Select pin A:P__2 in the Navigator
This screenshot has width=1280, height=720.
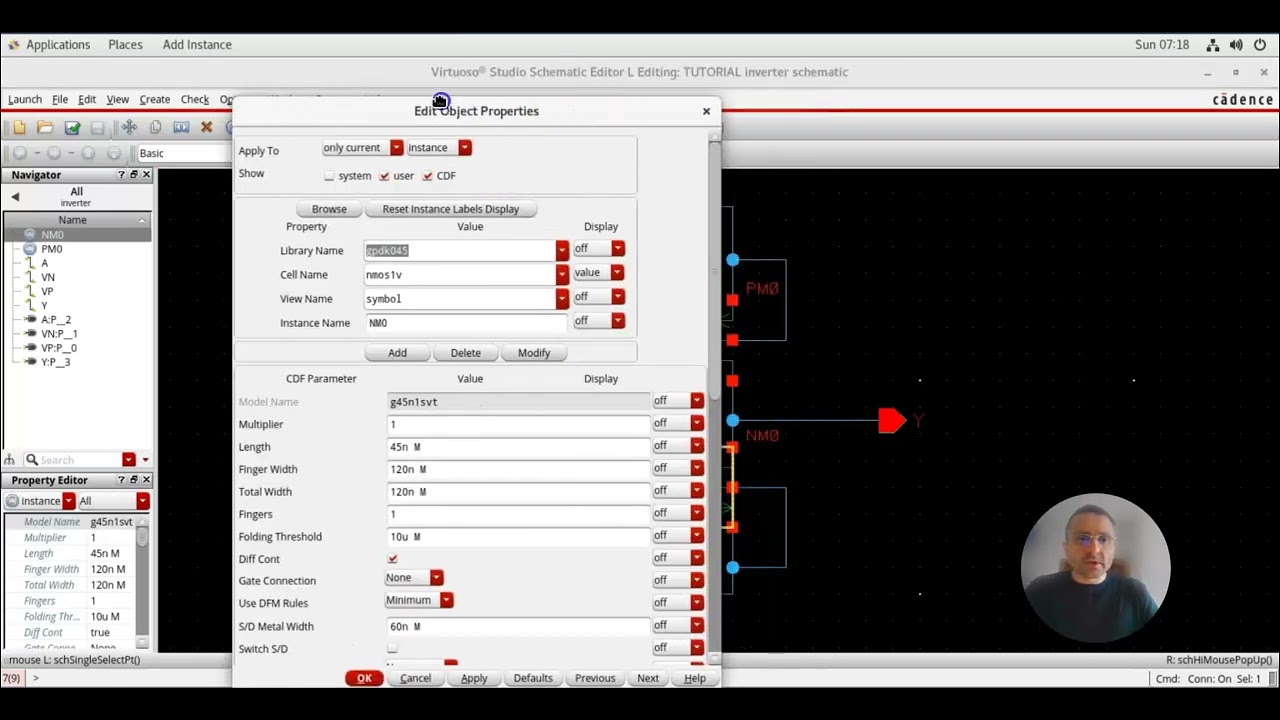point(55,320)
